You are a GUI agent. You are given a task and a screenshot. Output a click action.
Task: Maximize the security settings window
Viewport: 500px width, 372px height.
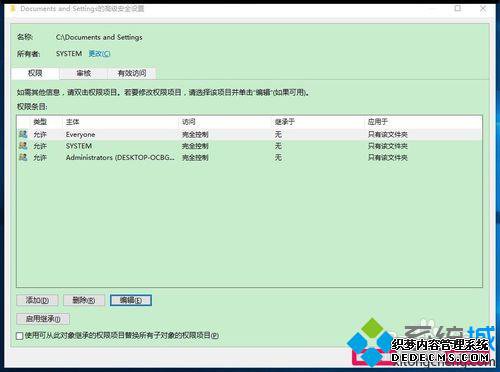click(458, 8)
